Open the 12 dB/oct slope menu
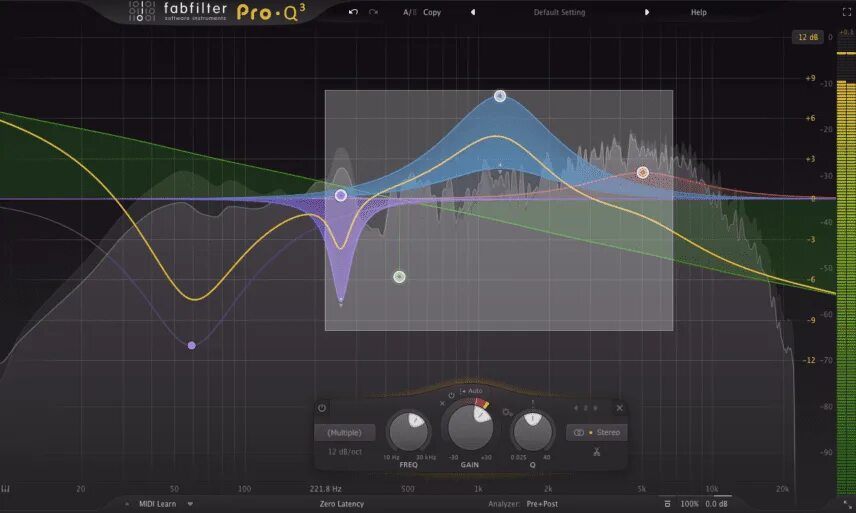 344,452
